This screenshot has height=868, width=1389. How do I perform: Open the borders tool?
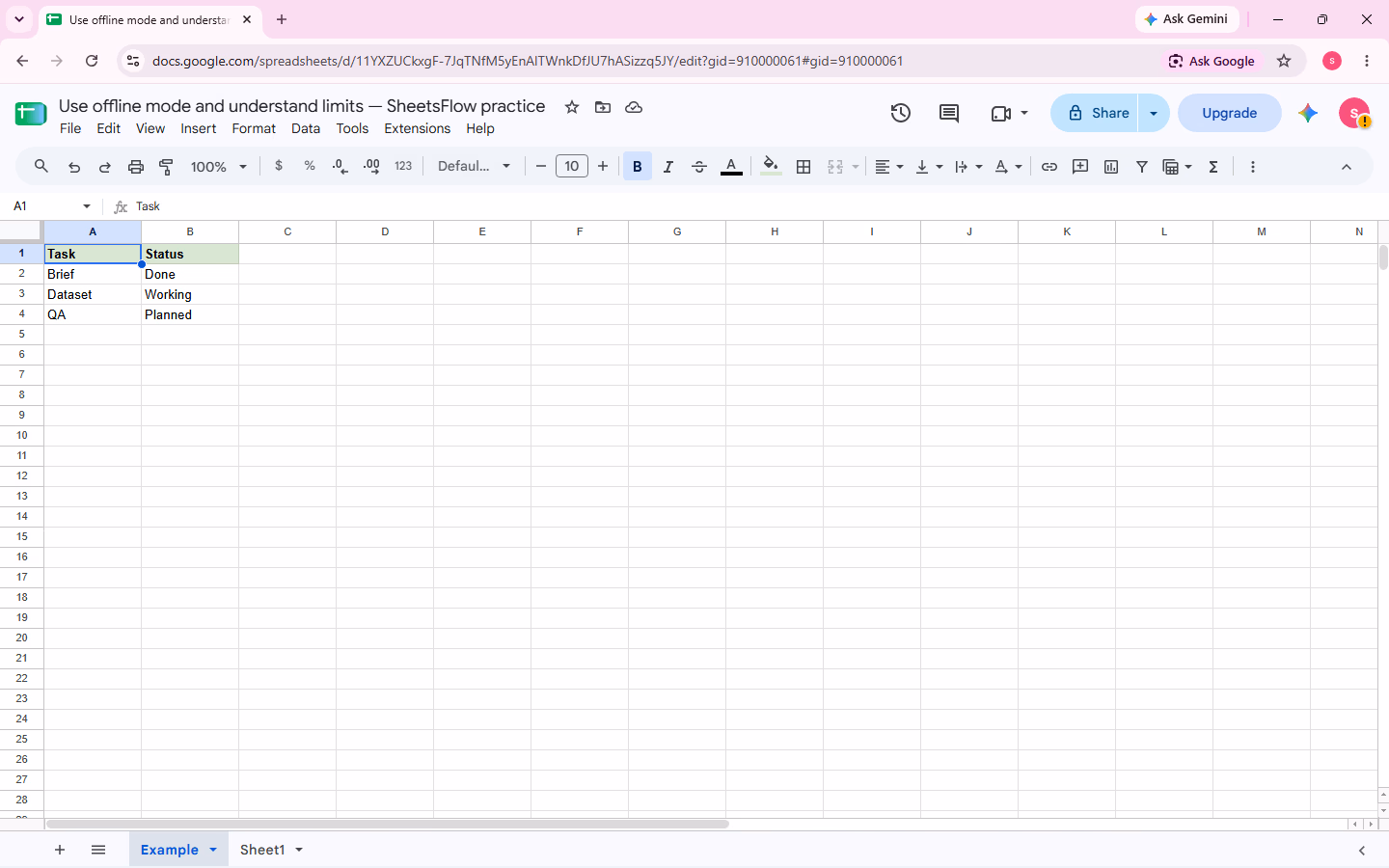pos(803,167)
